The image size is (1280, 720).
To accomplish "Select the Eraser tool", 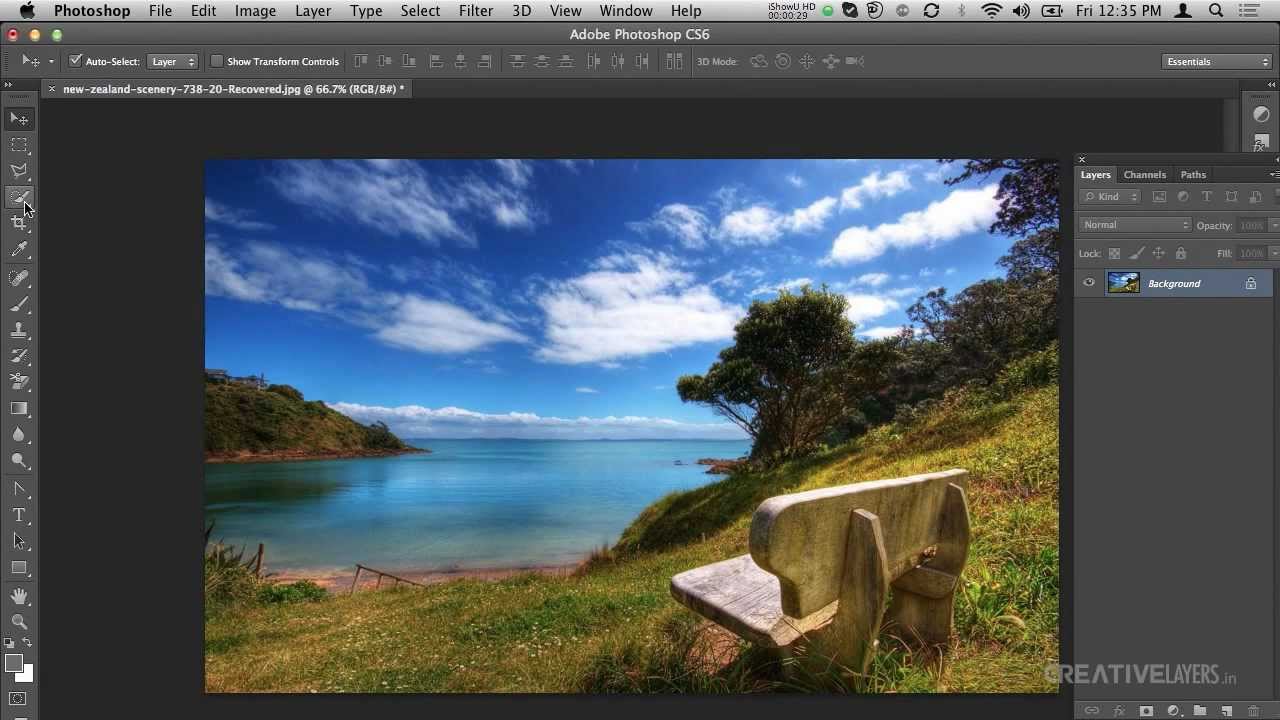I will 19,382.
